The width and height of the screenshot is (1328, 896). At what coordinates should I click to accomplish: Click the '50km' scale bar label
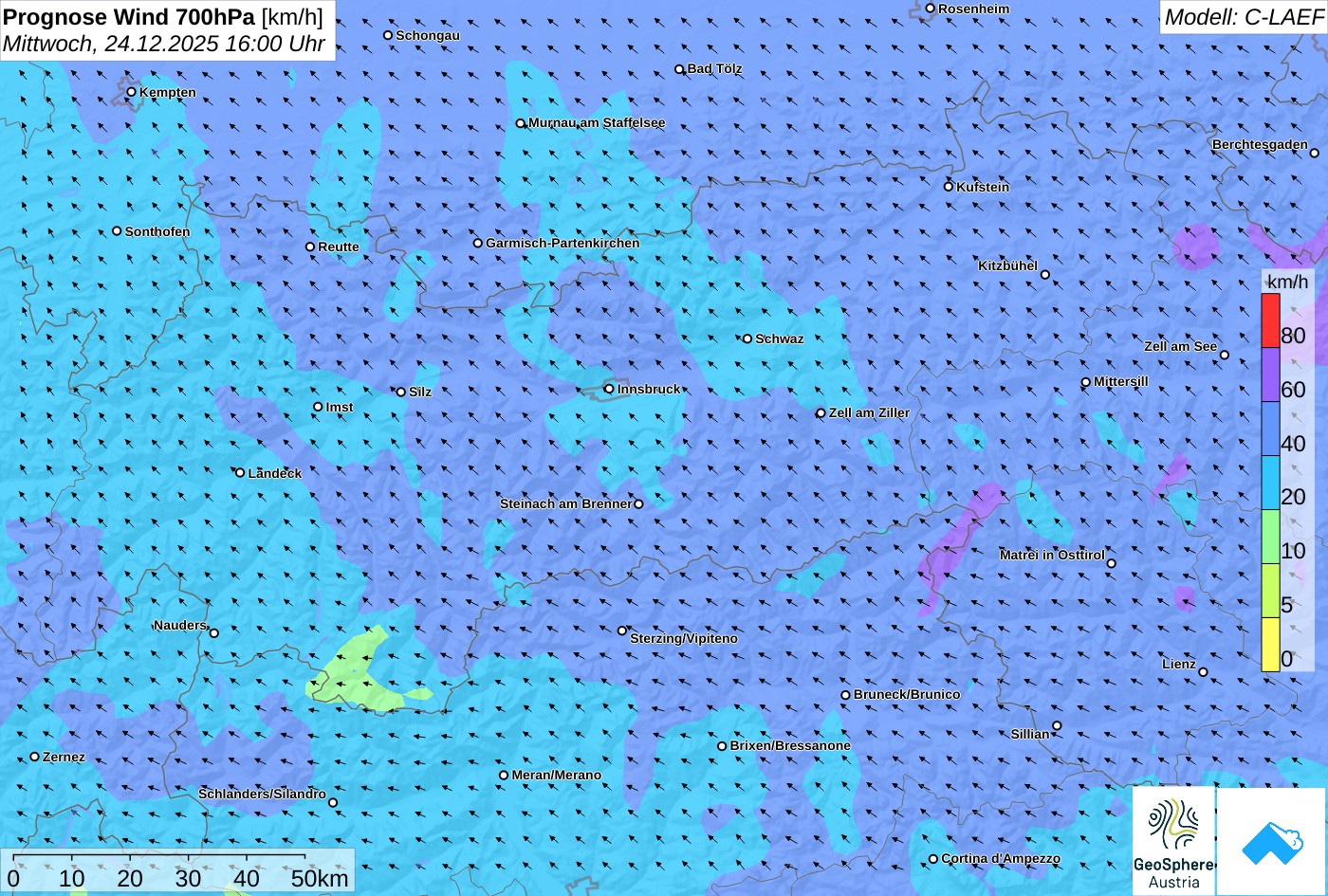click(x=320, y=878)
